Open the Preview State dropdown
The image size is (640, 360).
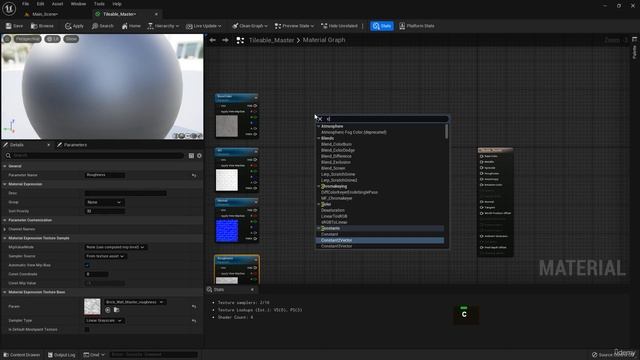[x=294, y=26]
